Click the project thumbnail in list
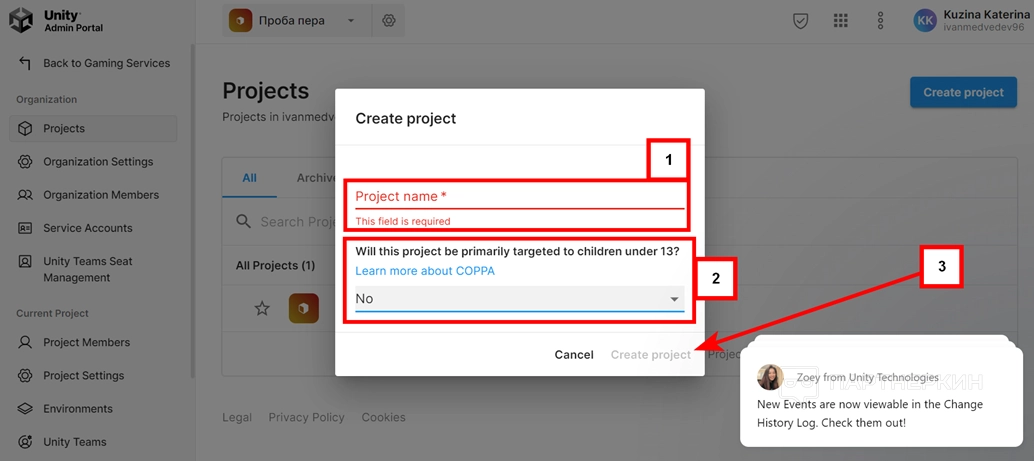This screenshot has height=461, width=1034. click(304, 308)
